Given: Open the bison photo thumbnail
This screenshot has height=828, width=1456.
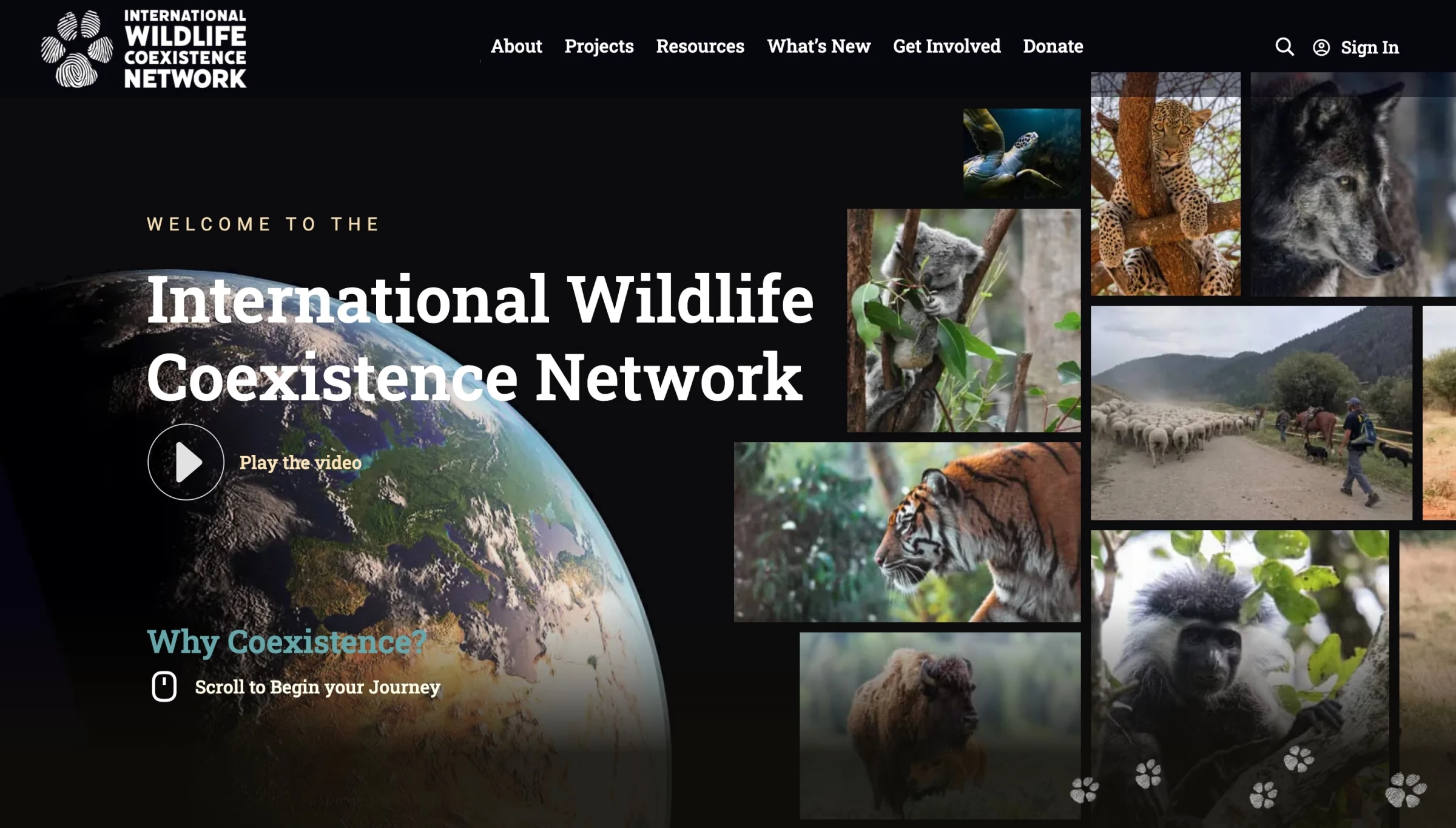Looking at the screenshot, I should [x=940, y=725].
